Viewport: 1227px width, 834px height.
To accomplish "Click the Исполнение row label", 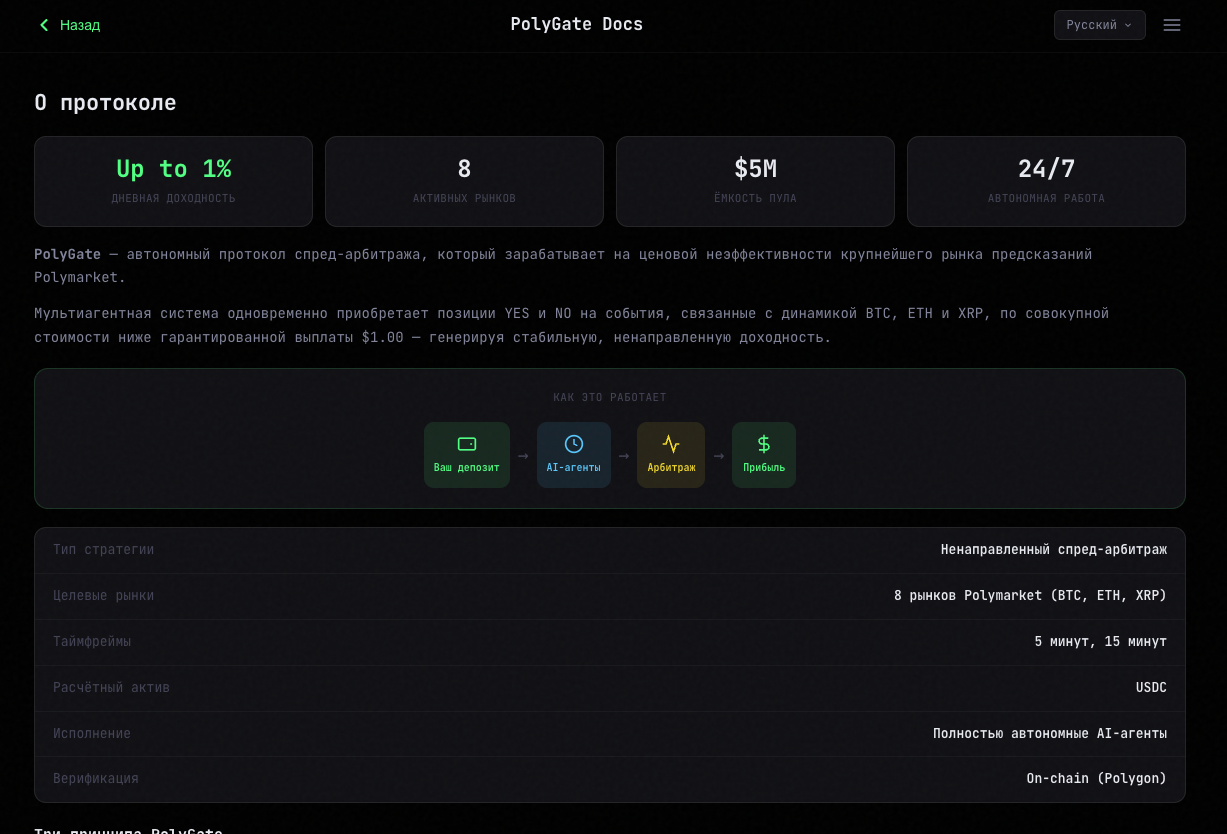I will point(92,734).
